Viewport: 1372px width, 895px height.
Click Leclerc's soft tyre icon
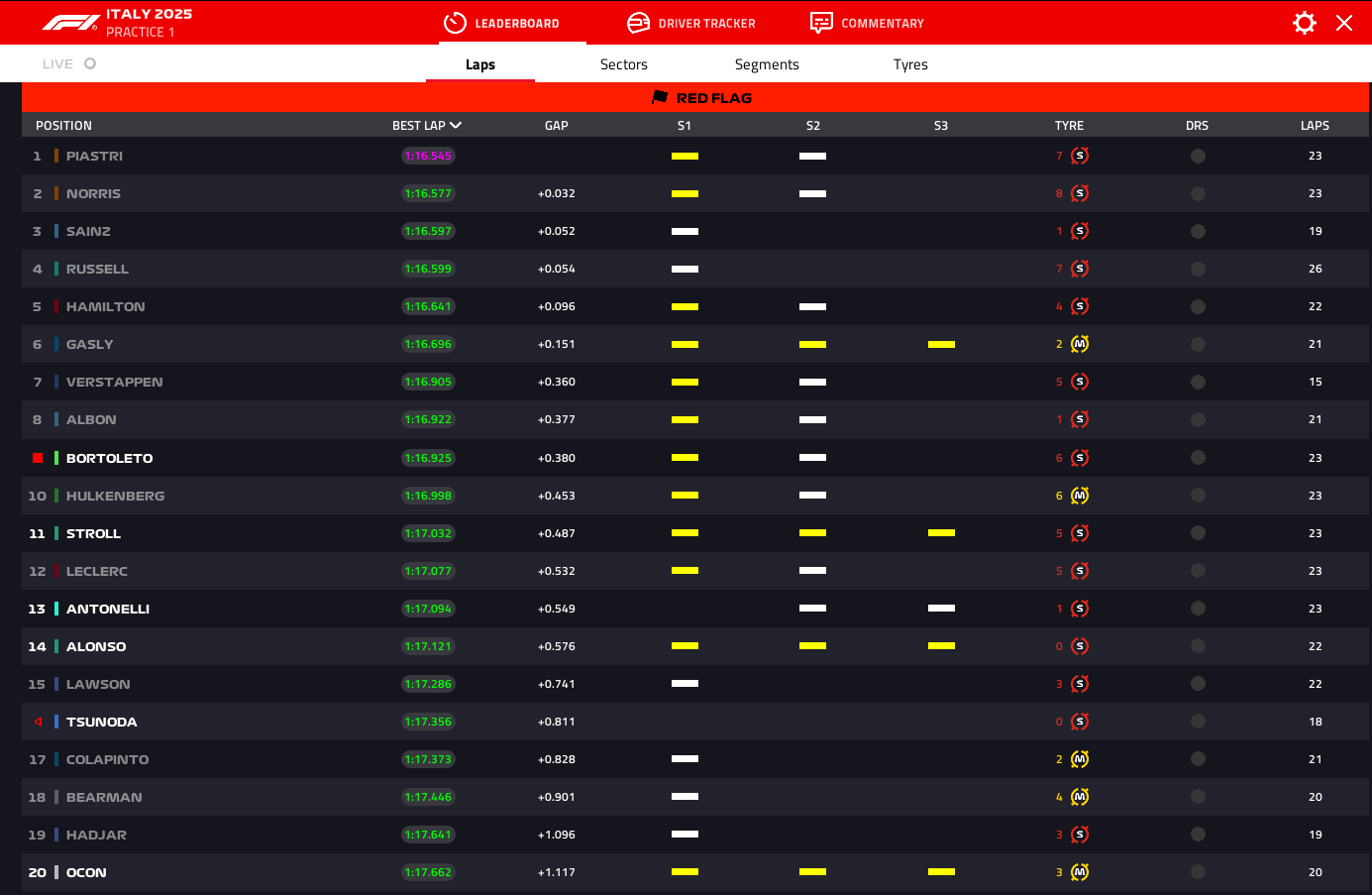click(x=1080, y=571)
